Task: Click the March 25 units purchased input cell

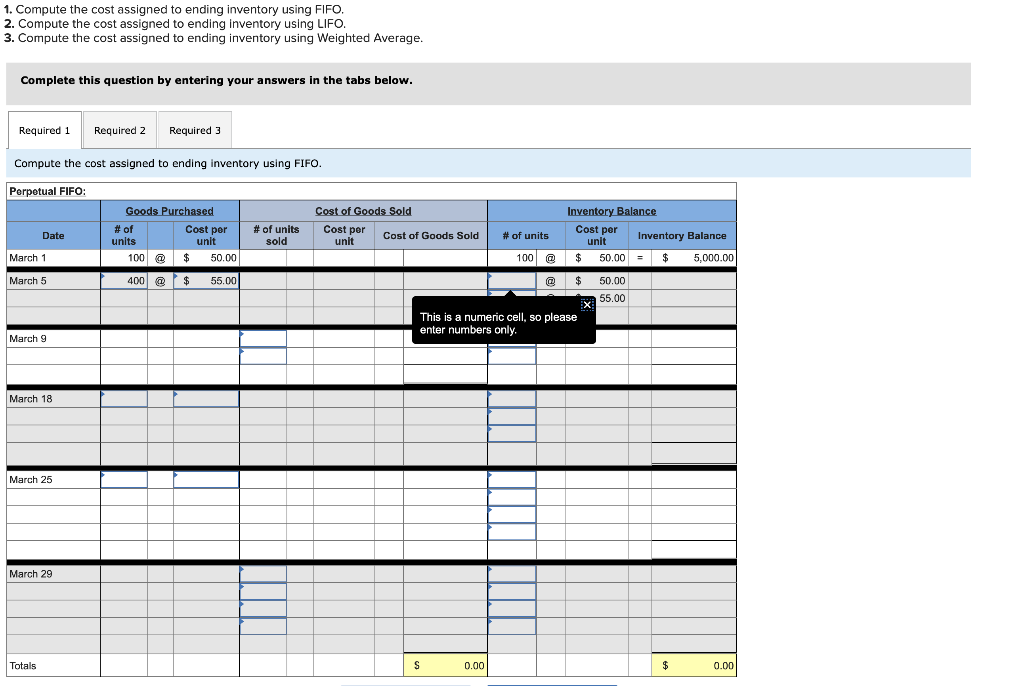Action: pos(124,479)
